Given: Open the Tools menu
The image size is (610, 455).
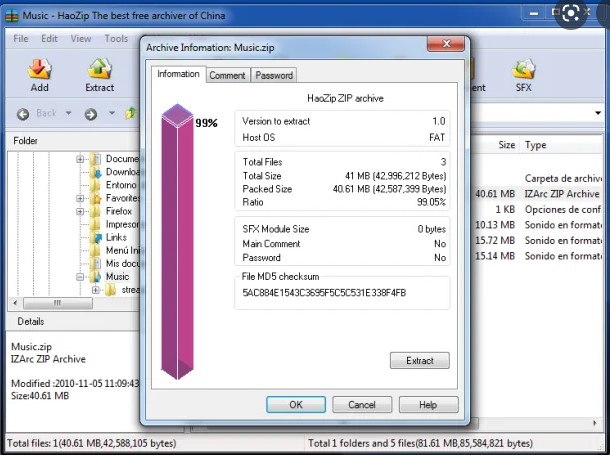Looking at the screenshot, I should click(x=116, y=38).
